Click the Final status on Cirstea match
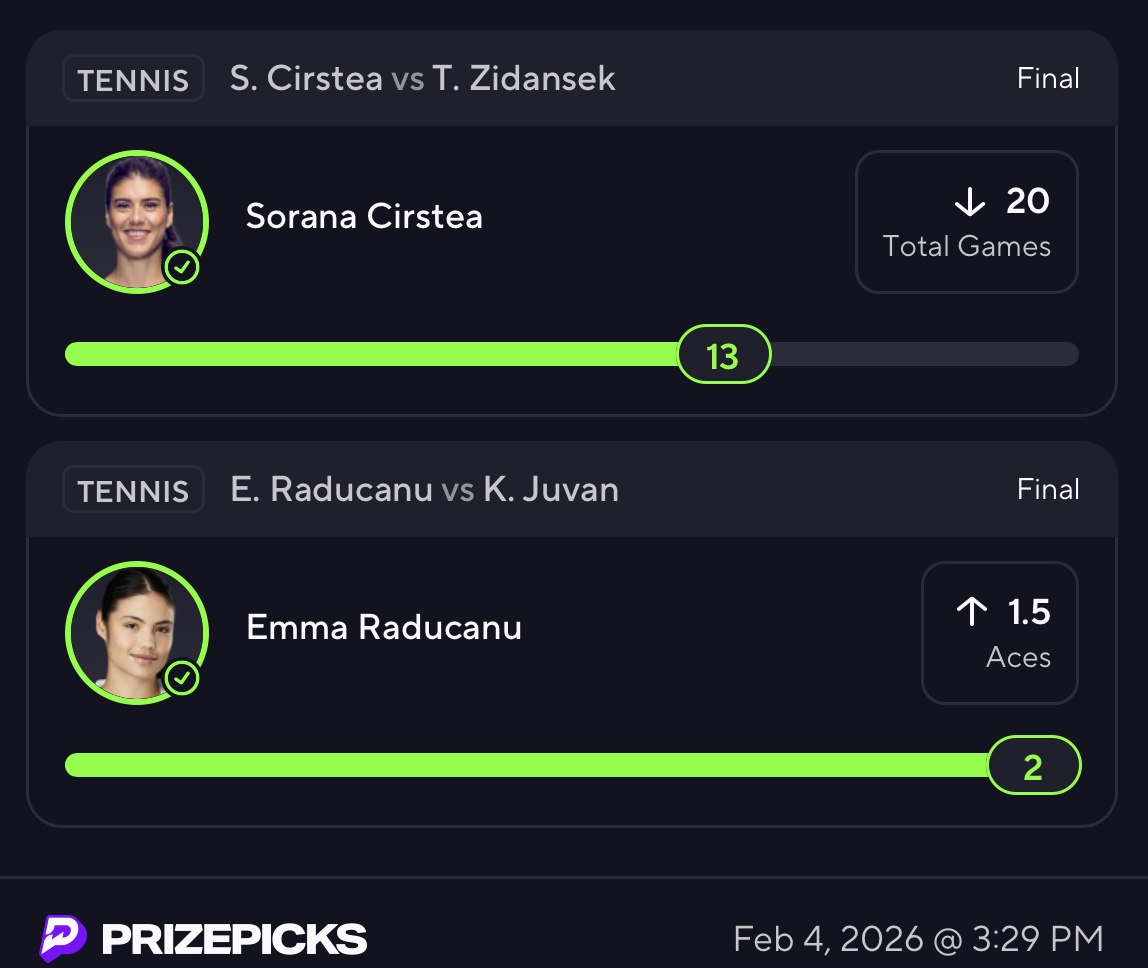The height and width of the screenshot is (968, 1148). 1047,79
